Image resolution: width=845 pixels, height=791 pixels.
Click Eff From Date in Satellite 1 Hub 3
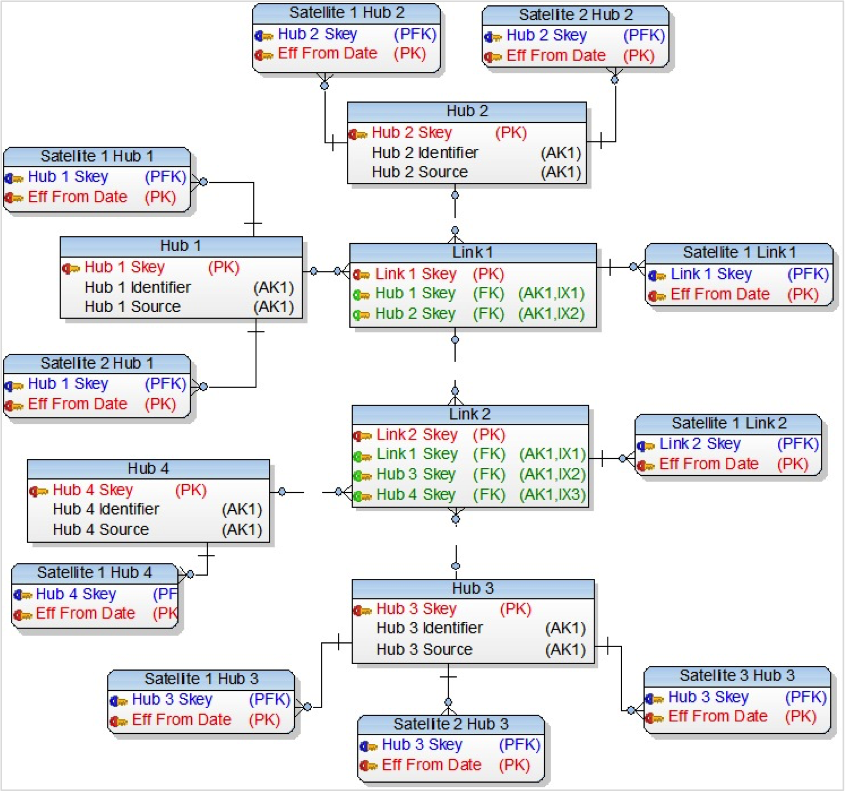pyautogui.click(x=182, y=720)
